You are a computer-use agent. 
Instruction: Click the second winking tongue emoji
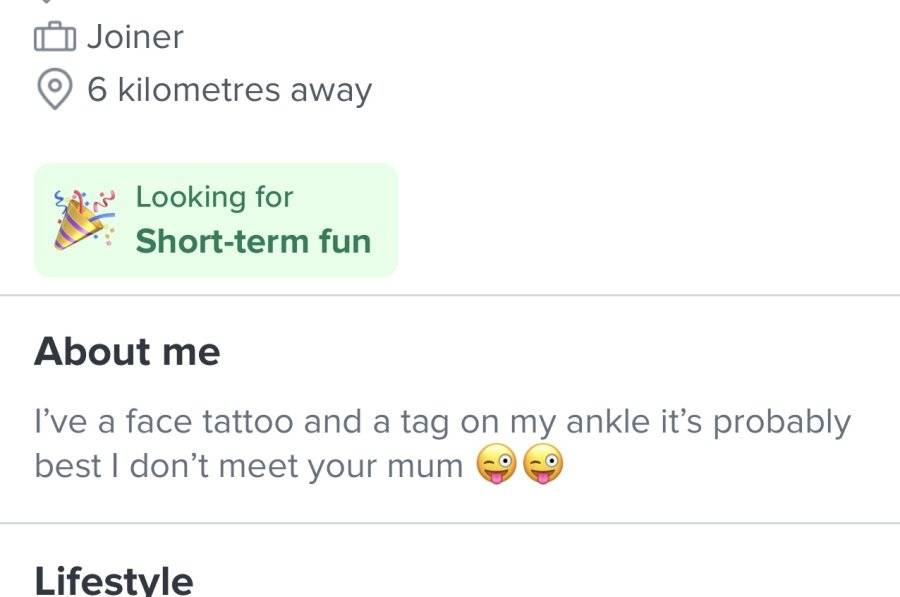point(542,464)
